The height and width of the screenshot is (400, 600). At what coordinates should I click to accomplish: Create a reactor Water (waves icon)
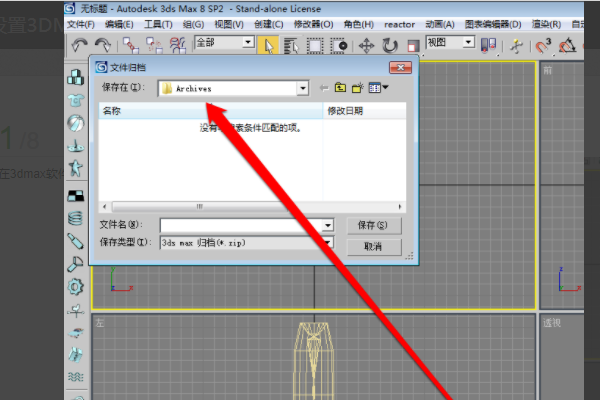(x=75, y=377)
